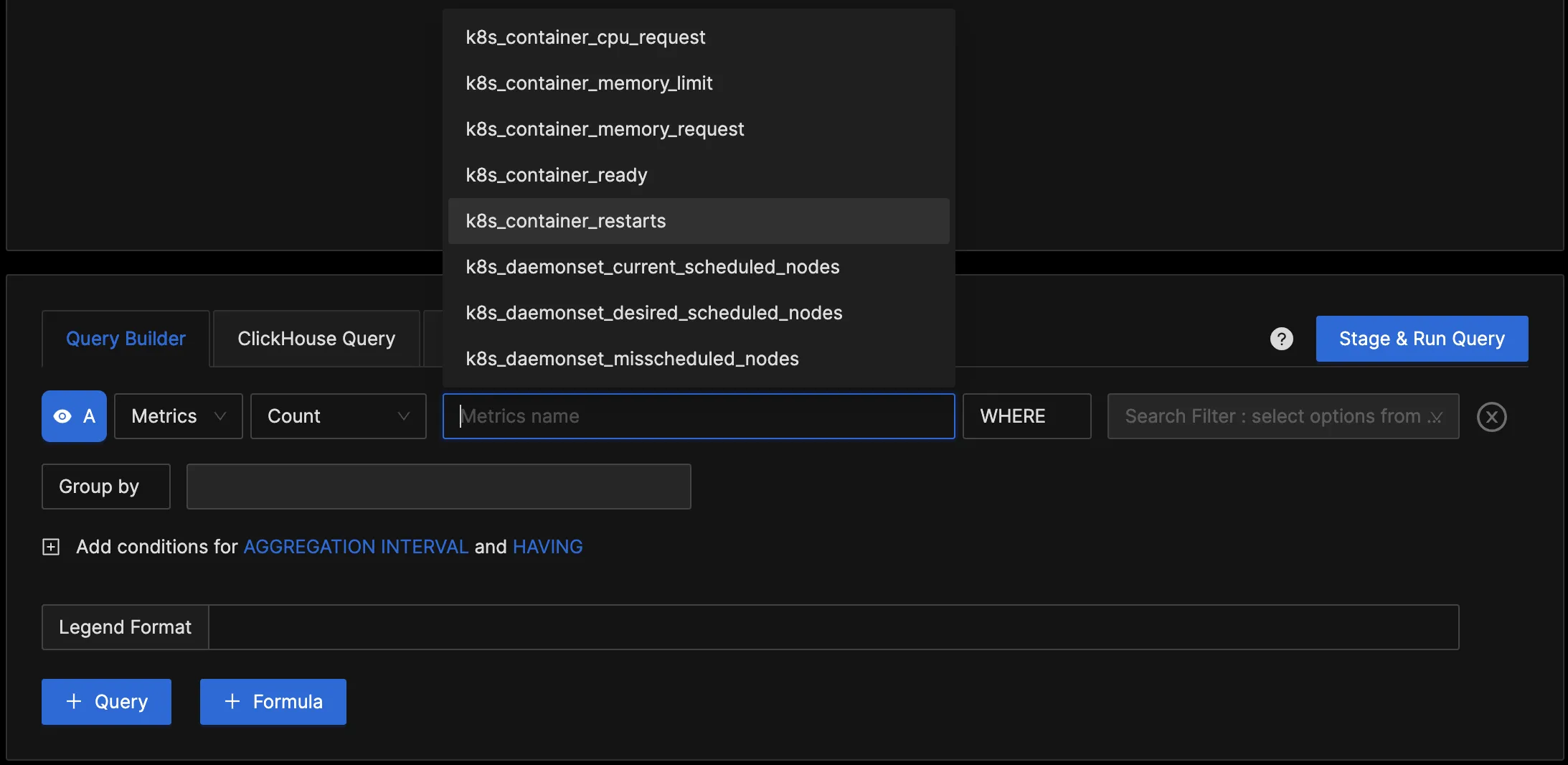
Task: Toggle visibility of query A
Action: coord(74,416)
